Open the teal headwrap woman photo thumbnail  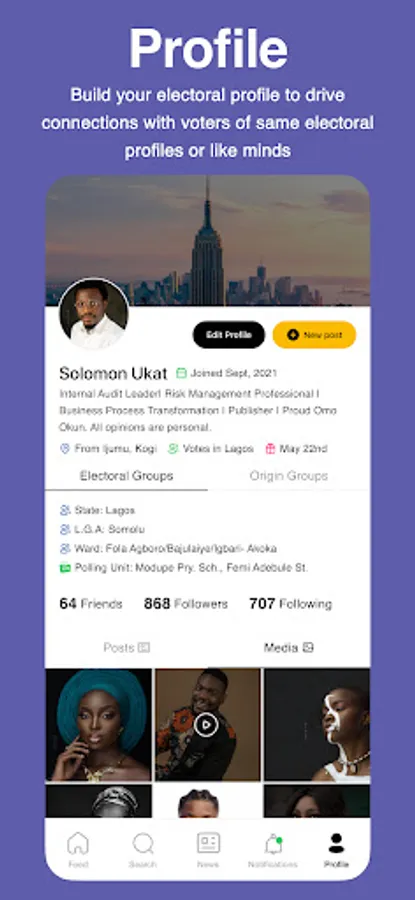[x=99, y=725]
